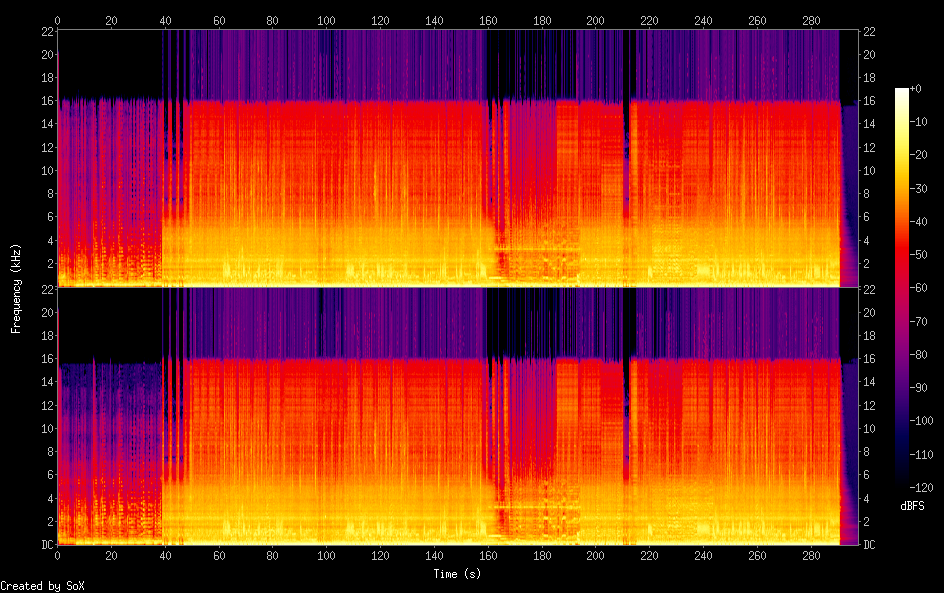Click the 160 tick on the bottom time axis
944x593 pixels.
(x=488, y=555)
